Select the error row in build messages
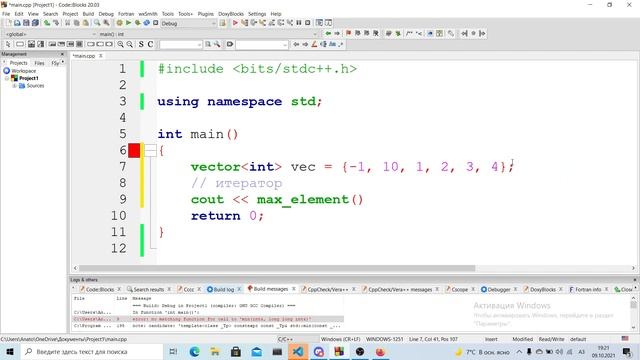The width and height of the screenshot is (640, 360). pyautogui.click(x=208, y=319)
